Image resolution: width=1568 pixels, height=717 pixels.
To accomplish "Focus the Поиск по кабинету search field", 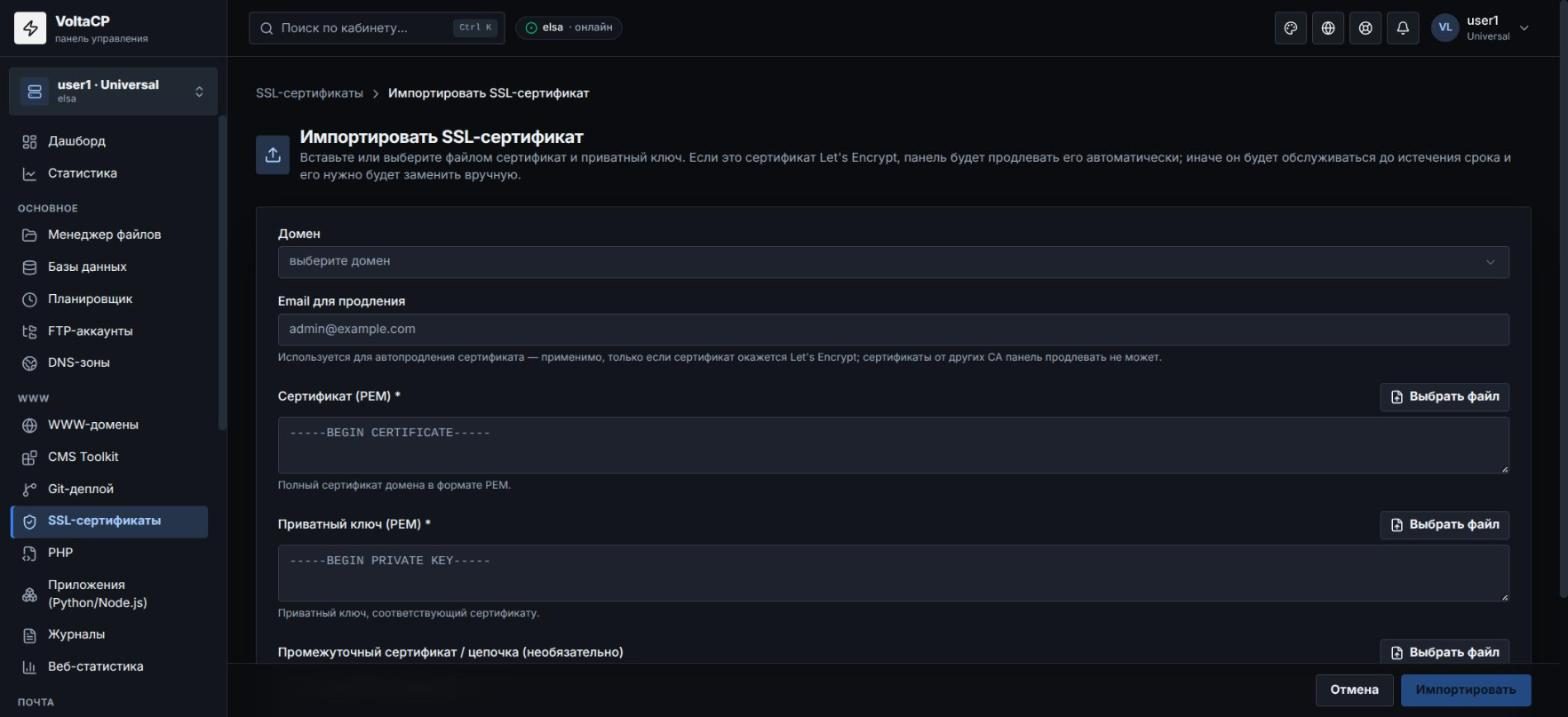I will pyautogui.click(x=377, y=28).
